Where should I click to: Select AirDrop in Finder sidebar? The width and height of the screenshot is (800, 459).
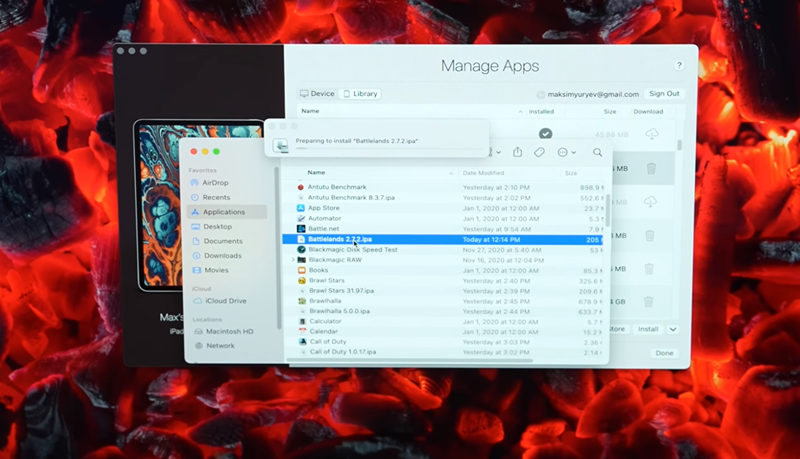point(215,183)
